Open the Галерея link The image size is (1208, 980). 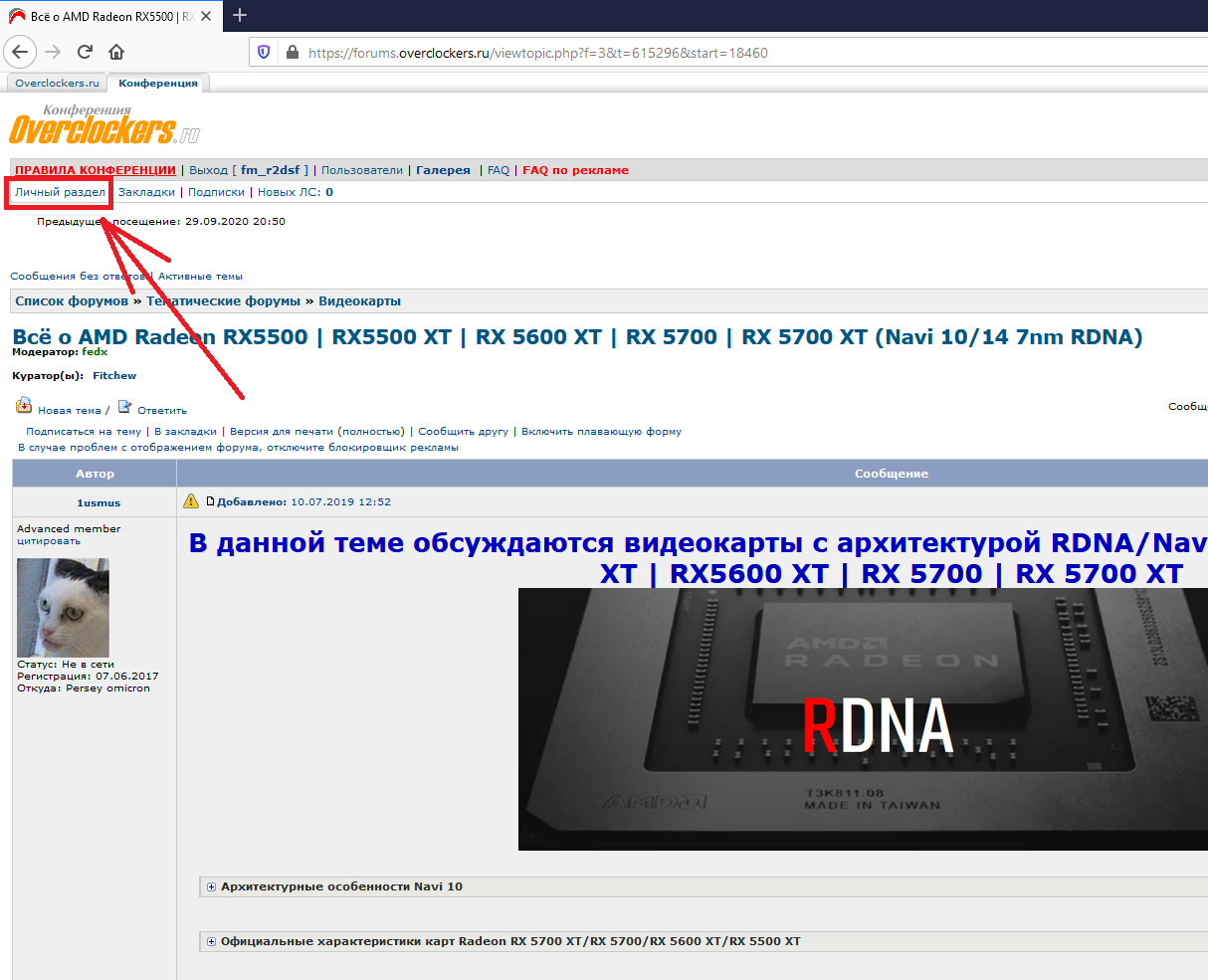pos(443,170)
